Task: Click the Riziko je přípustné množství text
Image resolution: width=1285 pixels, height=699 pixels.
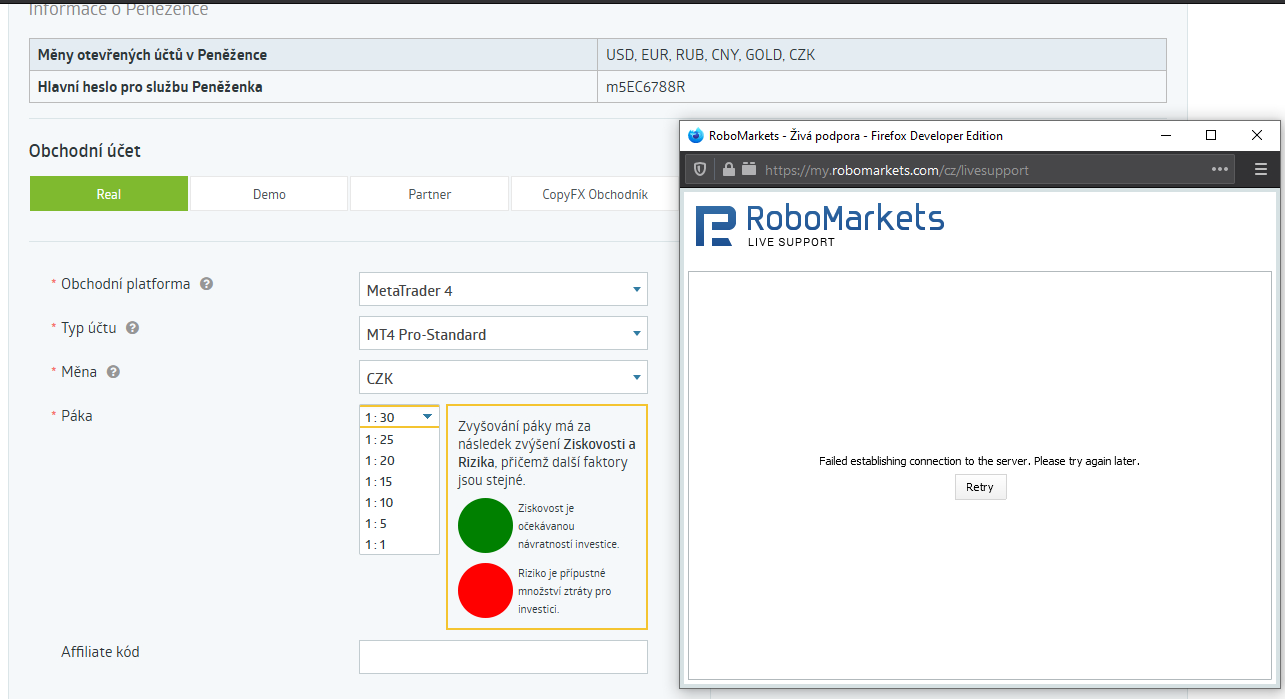Action: click(565, 591)
